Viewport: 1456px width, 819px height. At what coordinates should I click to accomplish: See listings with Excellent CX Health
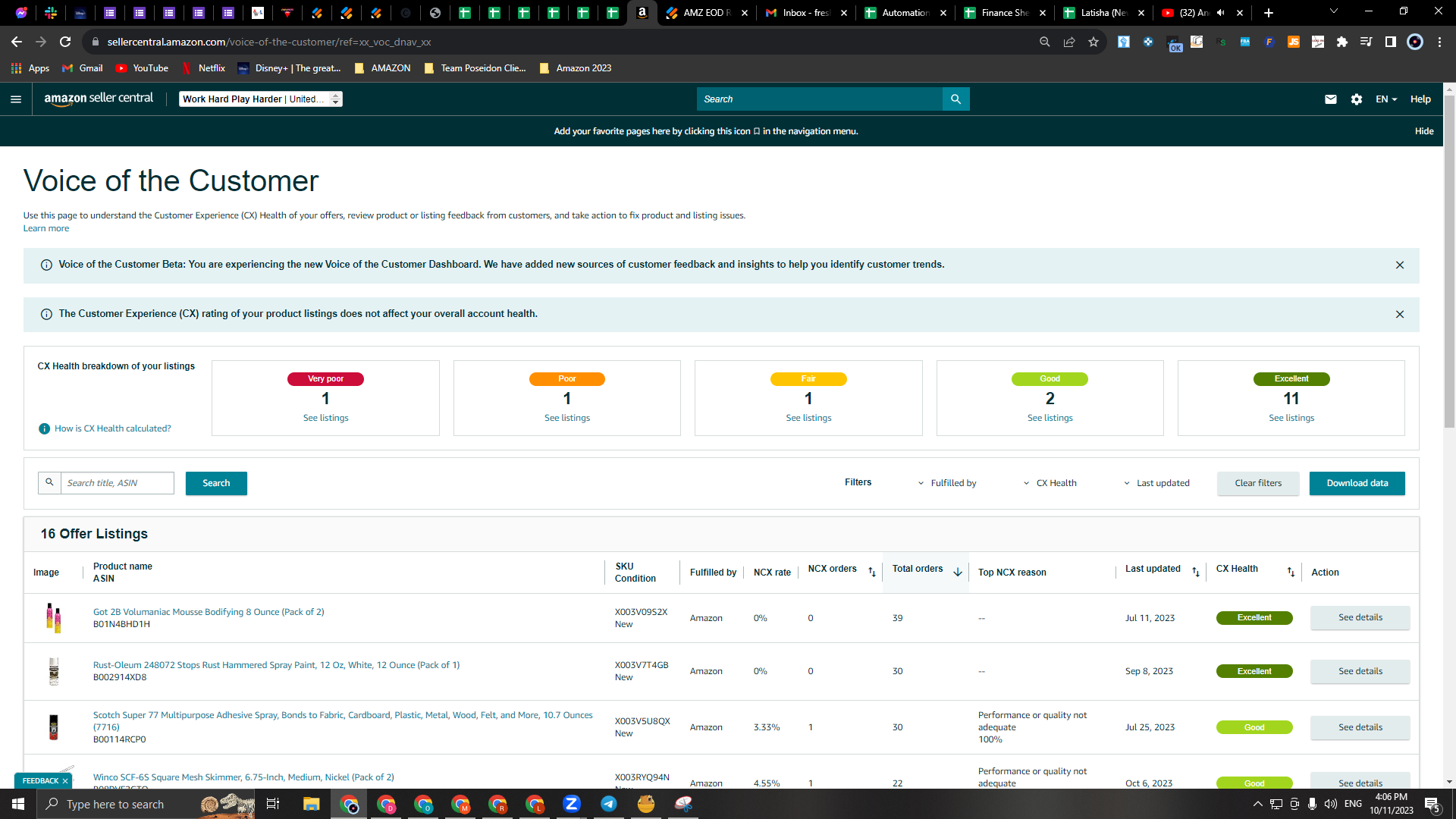[1291, 418]
